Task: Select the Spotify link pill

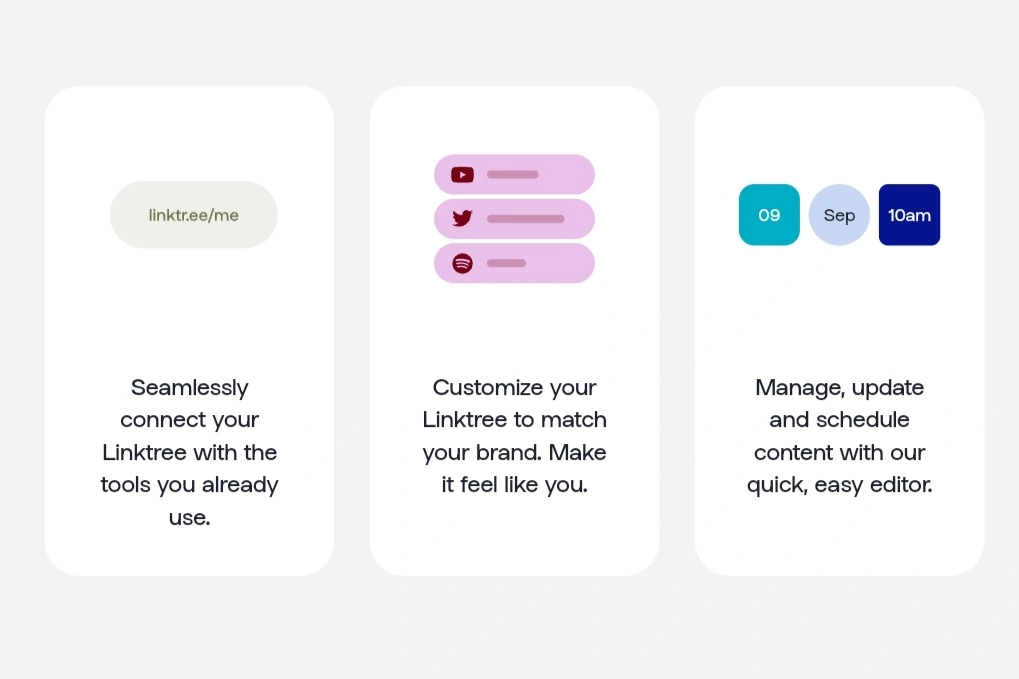Action: coord(514,263)
